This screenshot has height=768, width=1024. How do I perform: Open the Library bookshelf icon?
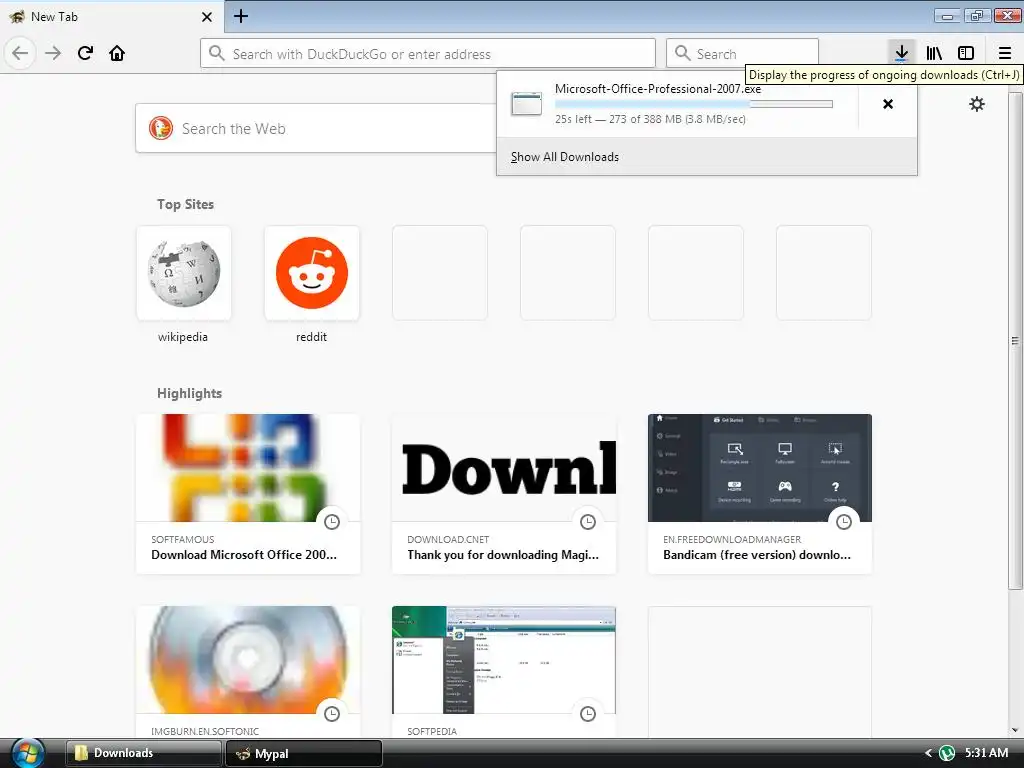coord(934,53)
